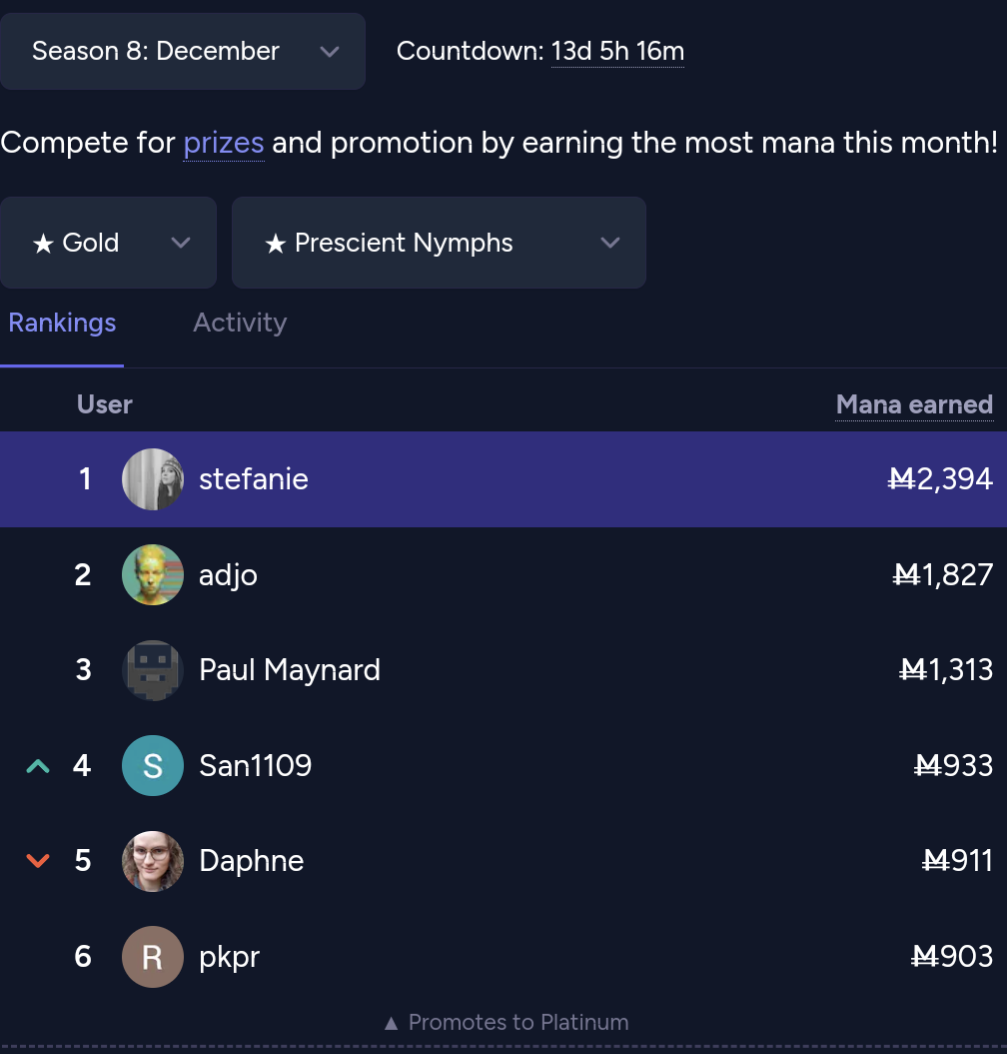This screenshot has width=1007, height=1054.
Task: Click Daphne's profile photo avatar
Action: click(x=153, y=861)
